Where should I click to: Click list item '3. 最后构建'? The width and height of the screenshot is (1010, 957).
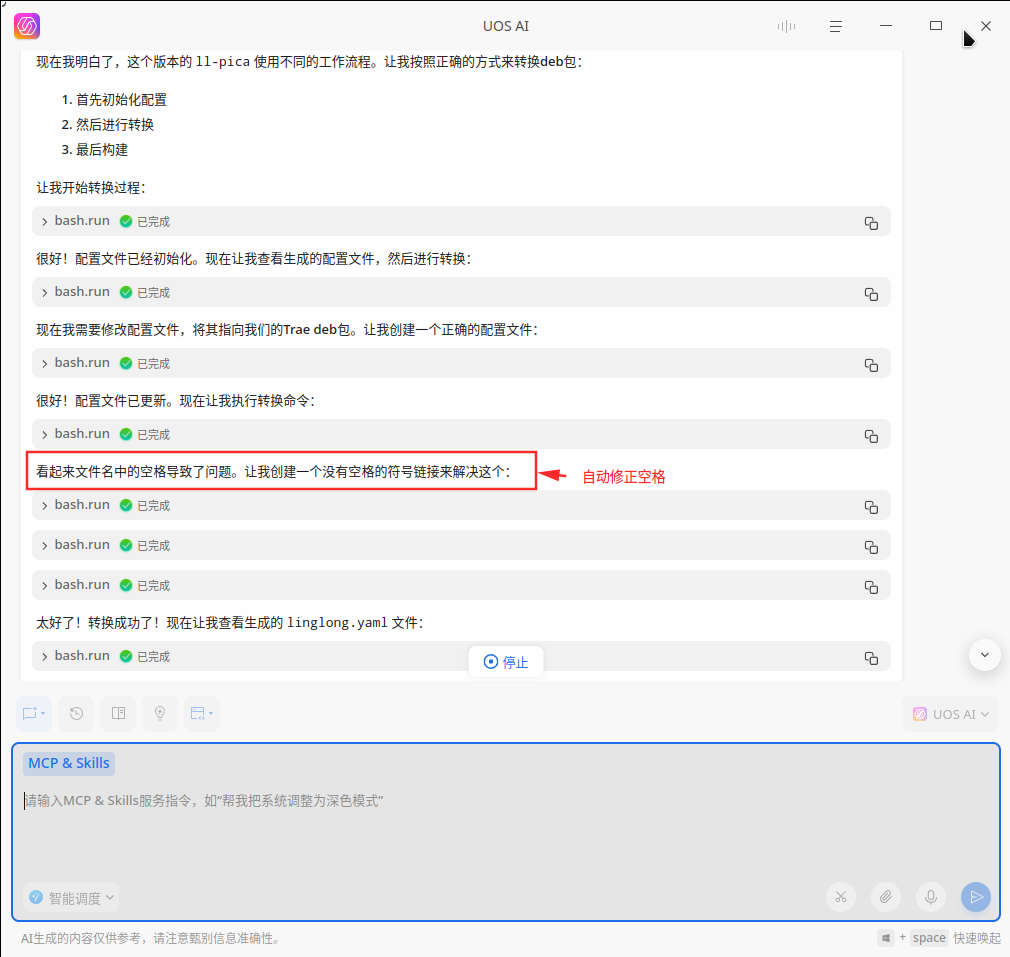click(95, 150)
